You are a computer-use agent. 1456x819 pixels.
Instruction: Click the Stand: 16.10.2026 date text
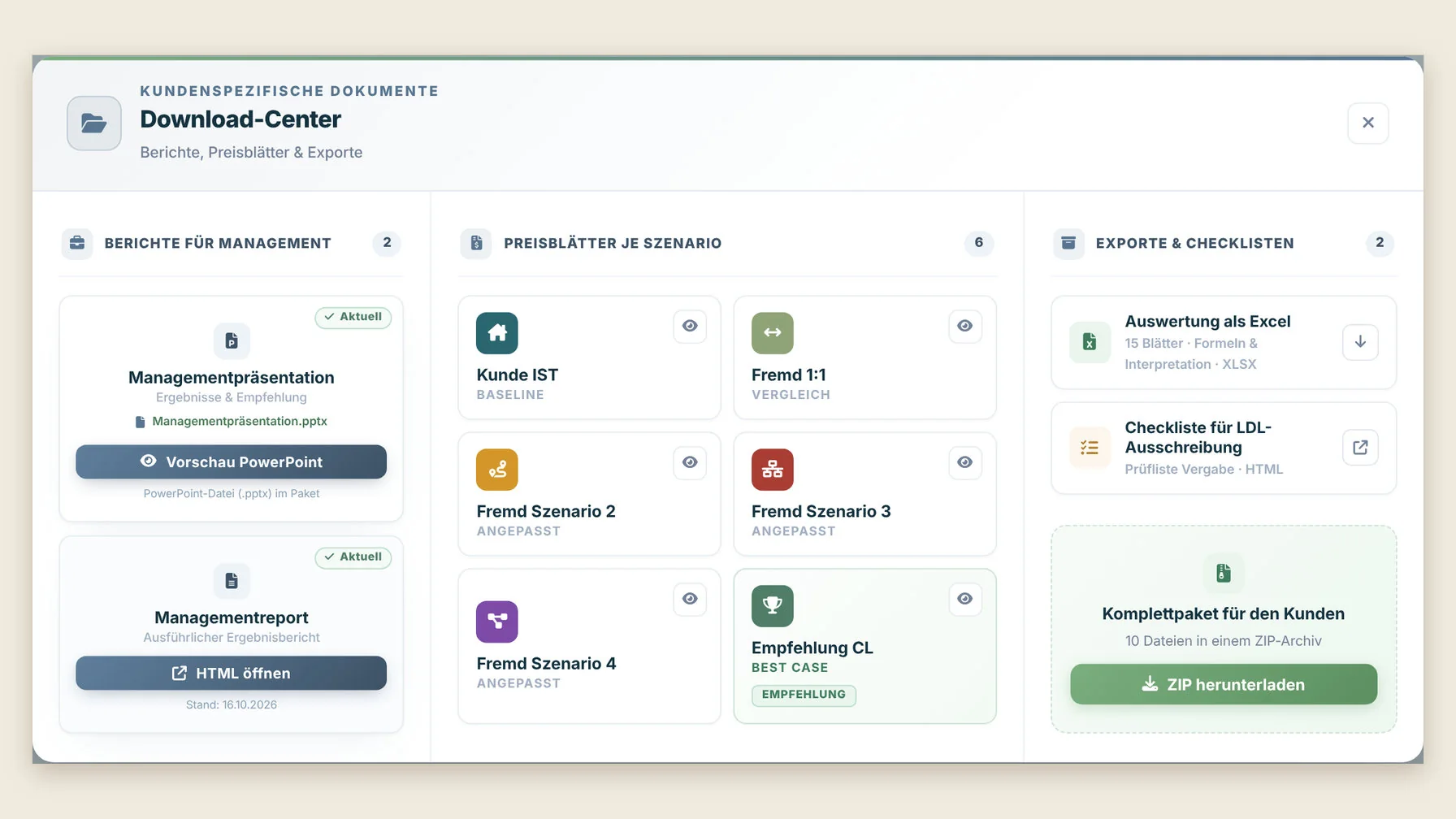[x=232, y=705]
